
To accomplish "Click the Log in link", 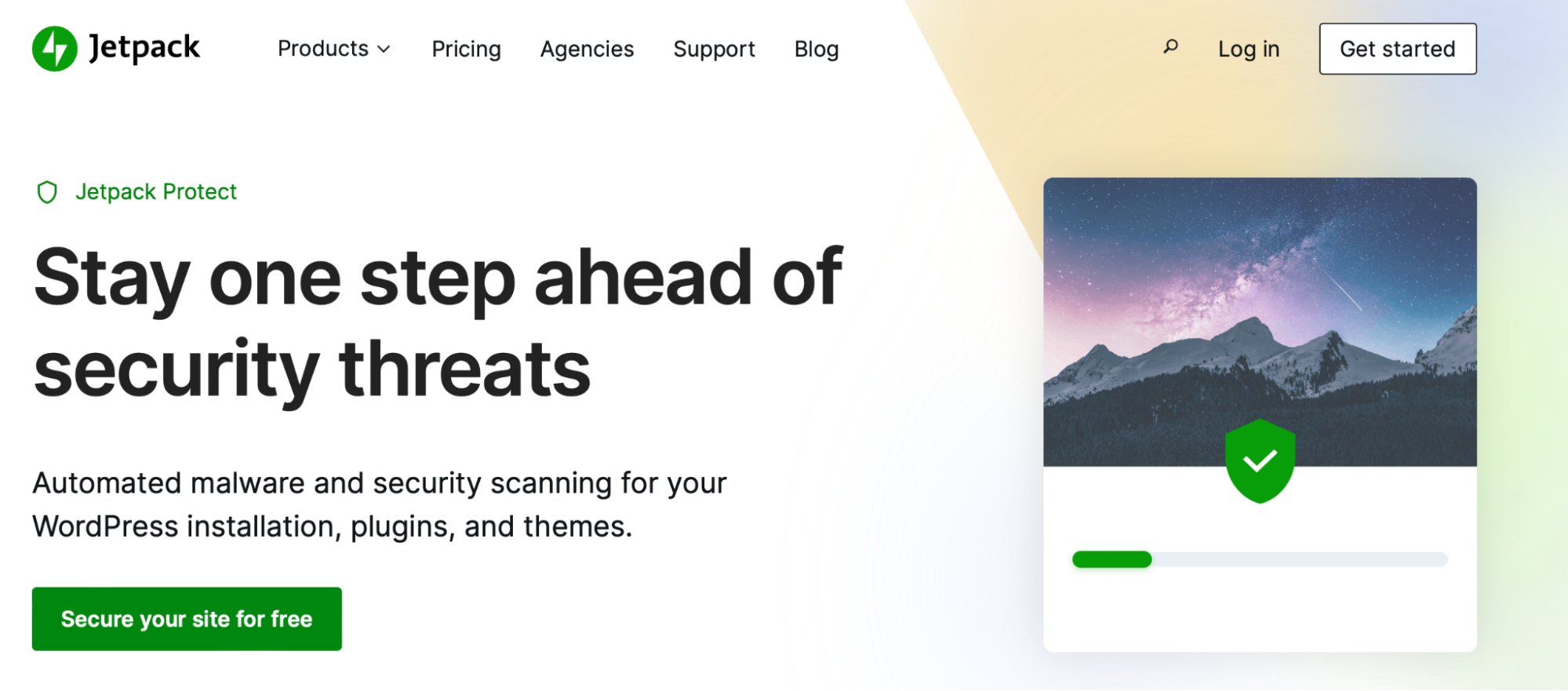I will (x=1248, y=49).
